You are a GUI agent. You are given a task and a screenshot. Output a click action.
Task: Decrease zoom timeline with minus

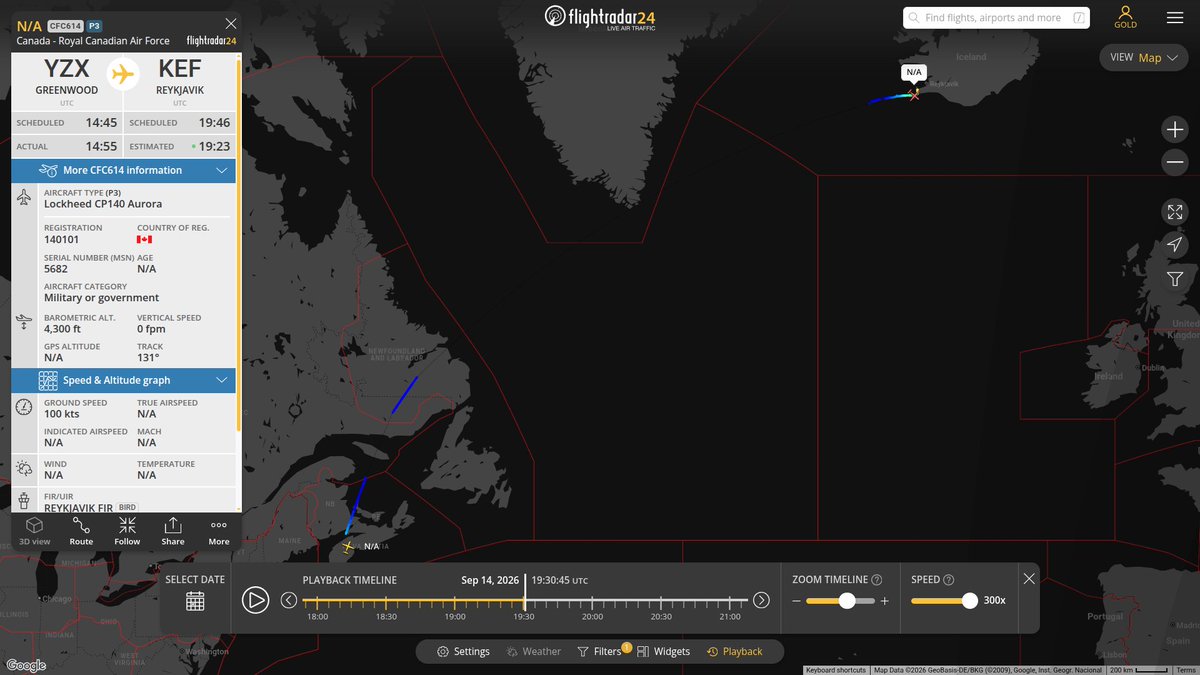(x=797, y=601)
